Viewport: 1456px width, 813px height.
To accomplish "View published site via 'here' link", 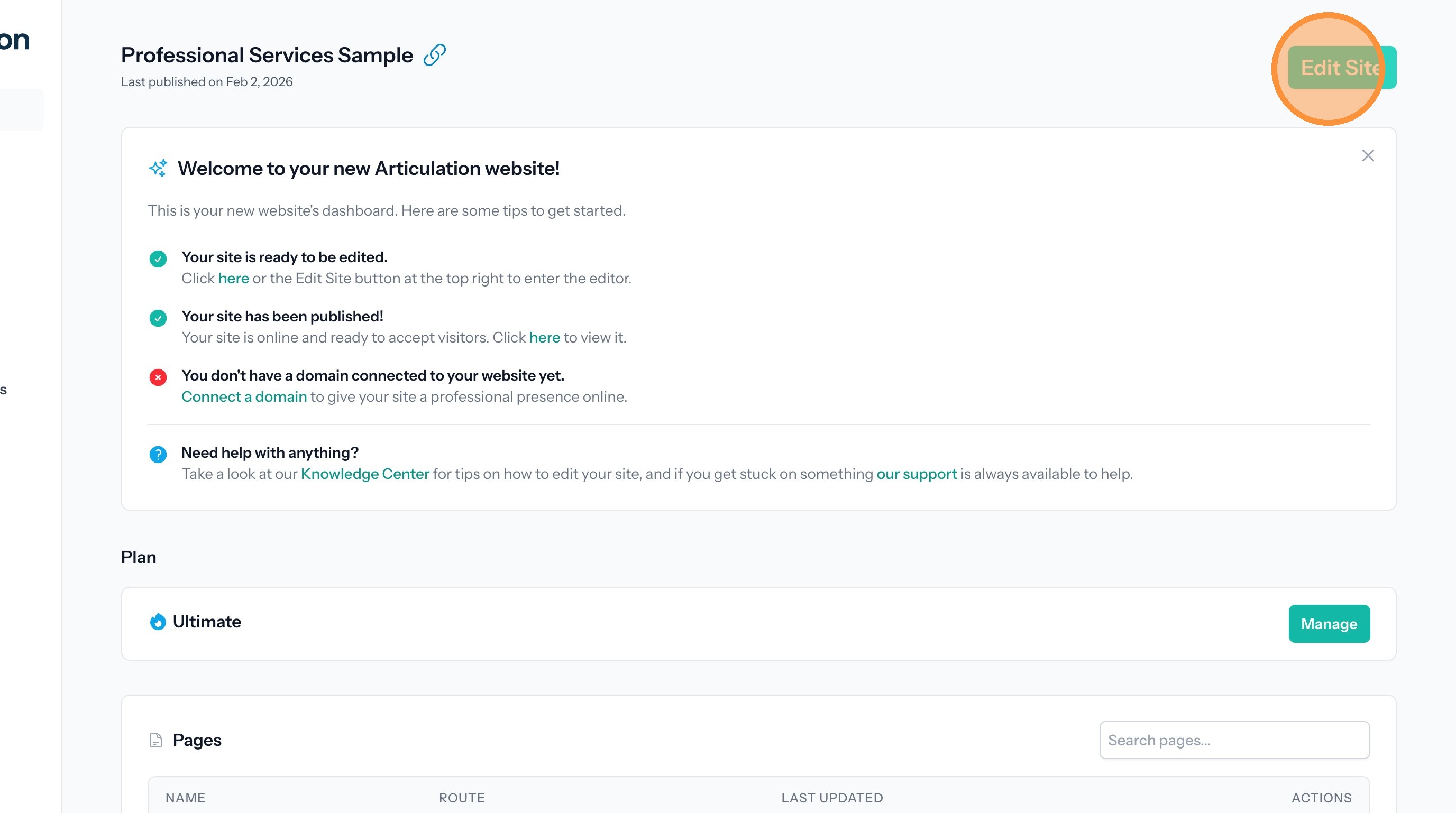I will click(x=544, y=337).
